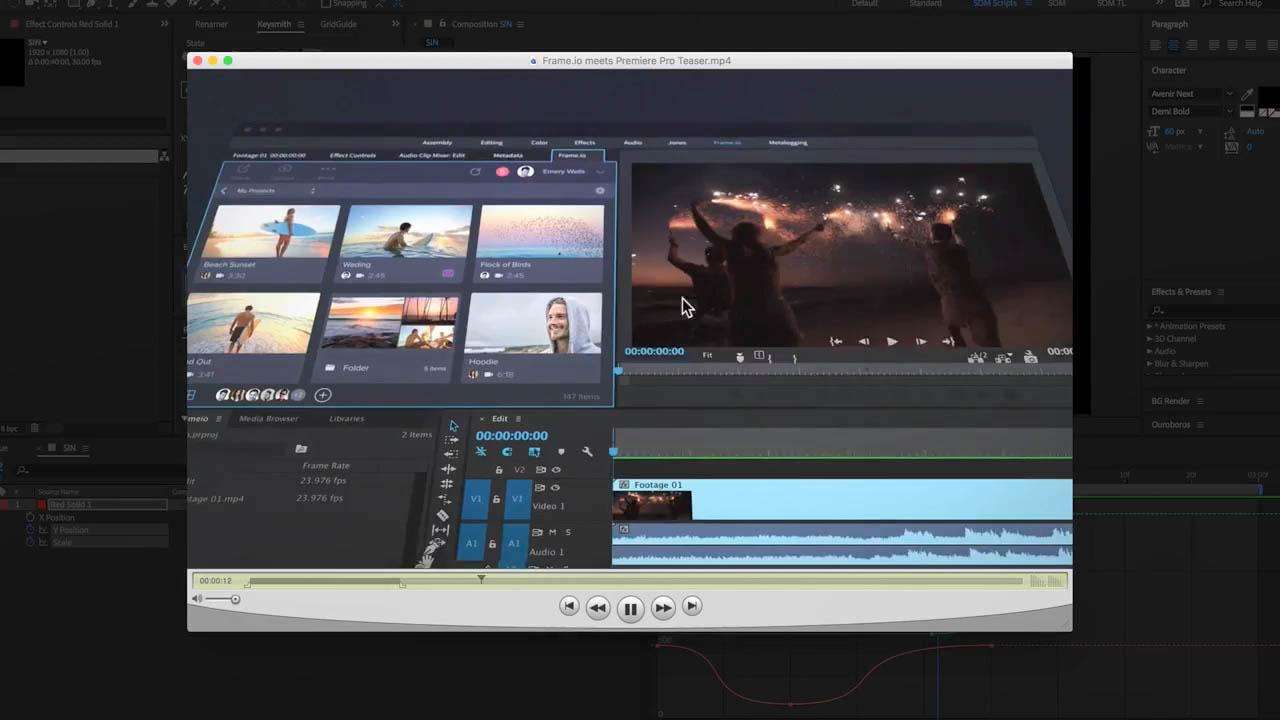Select the Editing workspace
The image size is (1280, 720).
[491, 142]
